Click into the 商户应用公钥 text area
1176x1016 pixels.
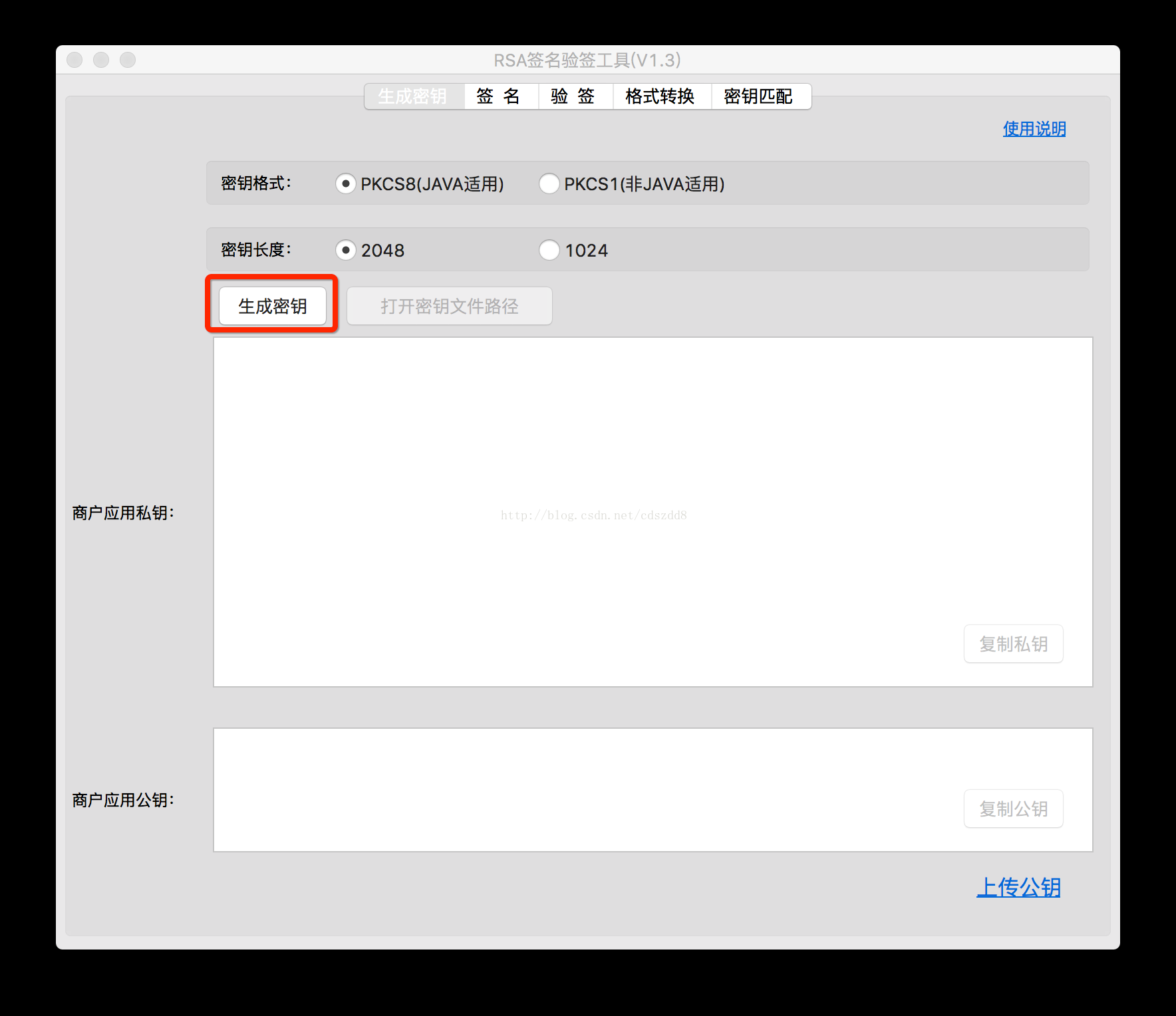click(653, 790)
